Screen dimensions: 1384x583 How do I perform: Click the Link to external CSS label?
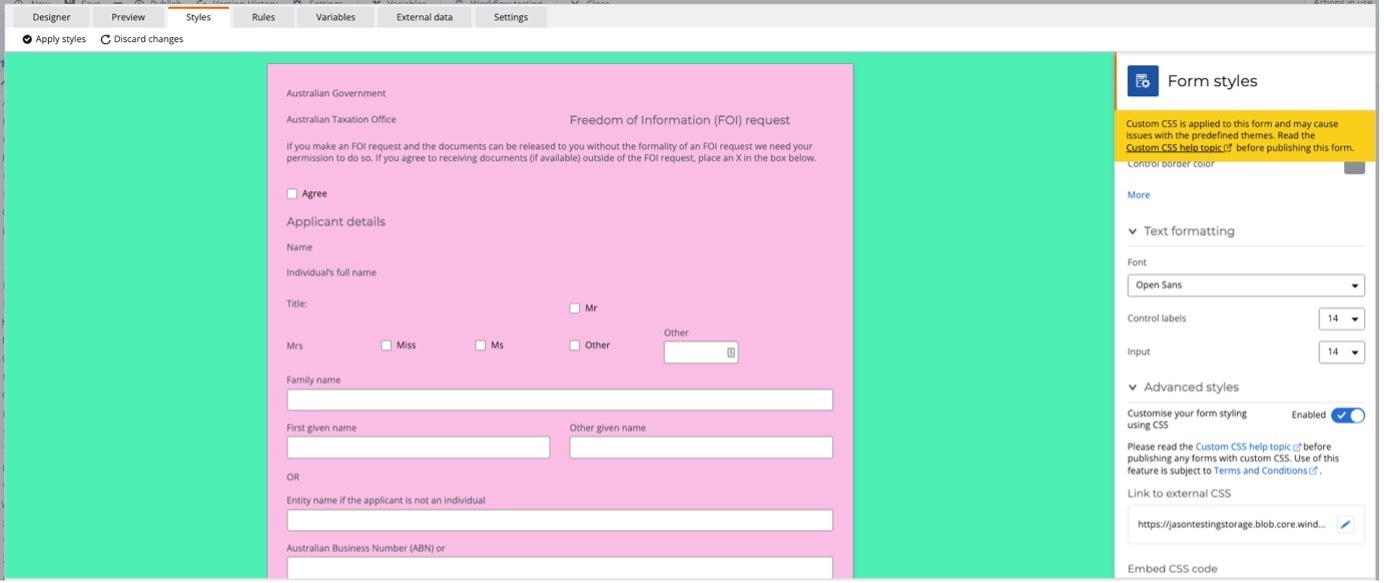point(1181,495)
